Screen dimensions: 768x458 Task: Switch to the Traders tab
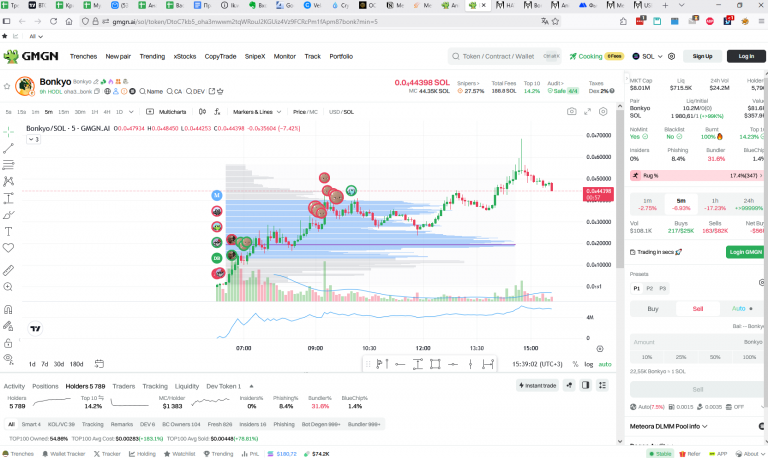(123, 386)
